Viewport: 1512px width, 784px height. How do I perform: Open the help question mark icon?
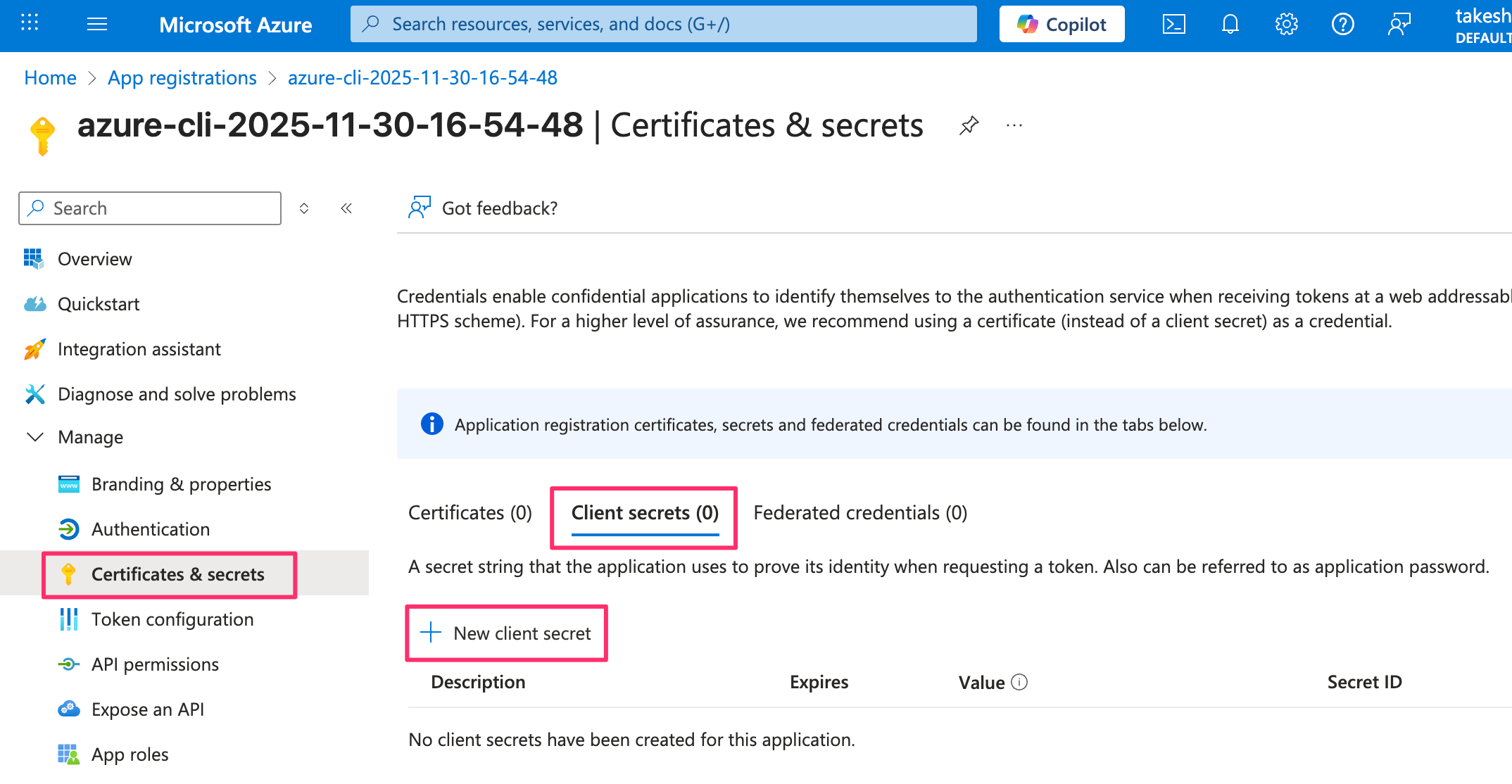[1342, 25]
